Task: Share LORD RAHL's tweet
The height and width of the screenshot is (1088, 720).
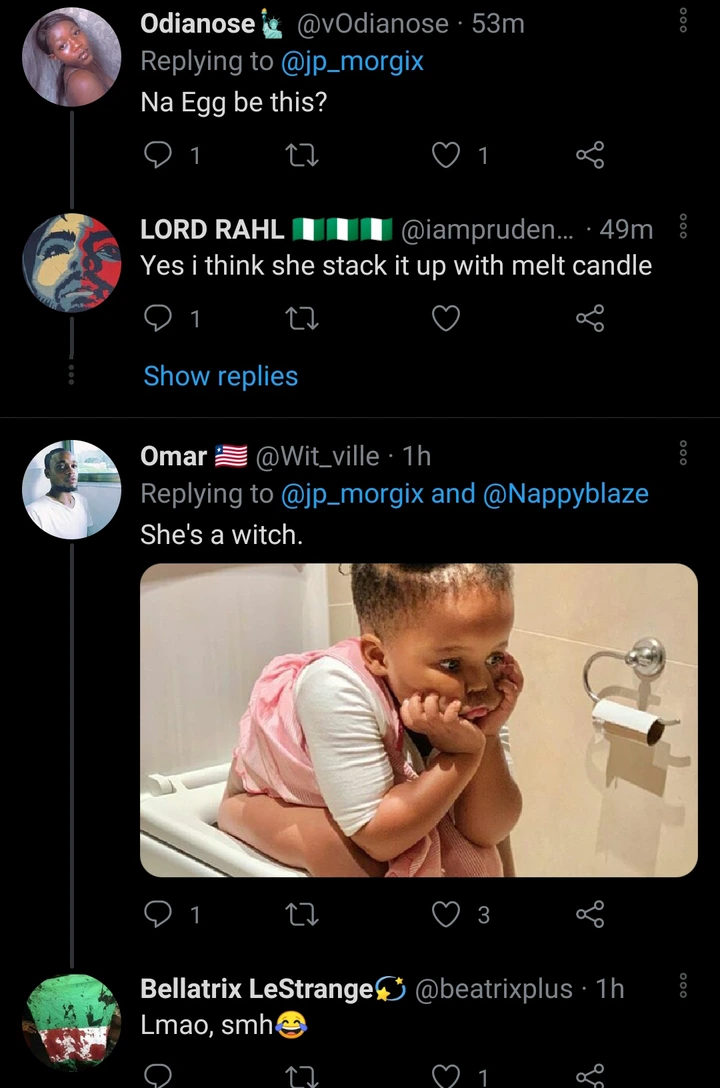Action: [x=591, y=319]
